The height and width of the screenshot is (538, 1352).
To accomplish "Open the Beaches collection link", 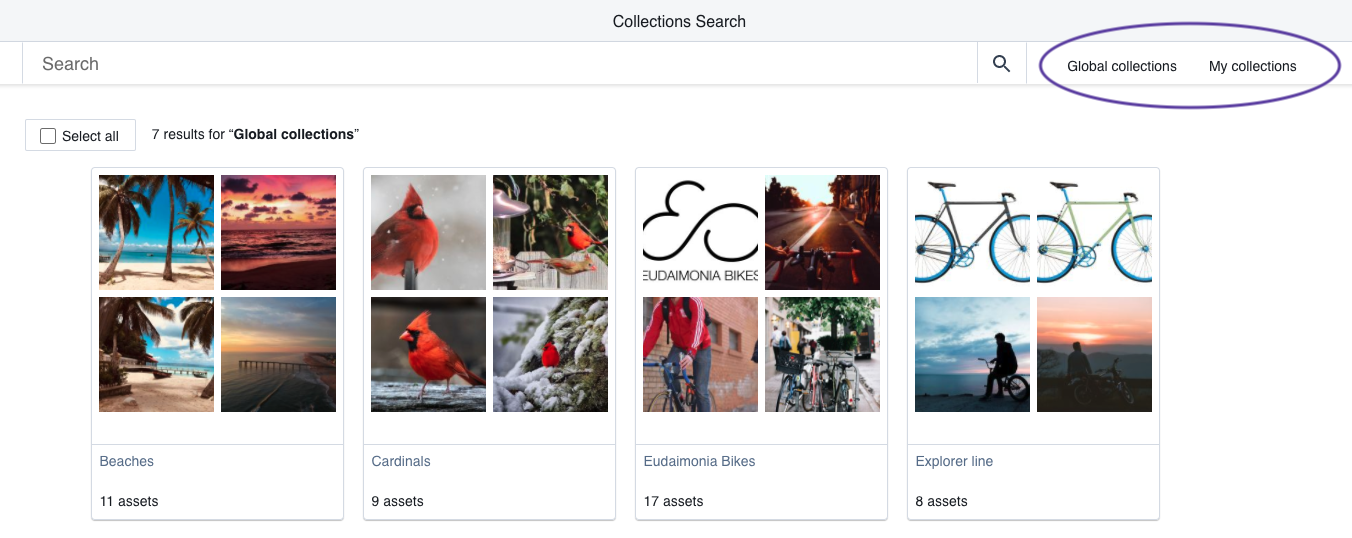I will pyautogui.click(x=127, y=461).
